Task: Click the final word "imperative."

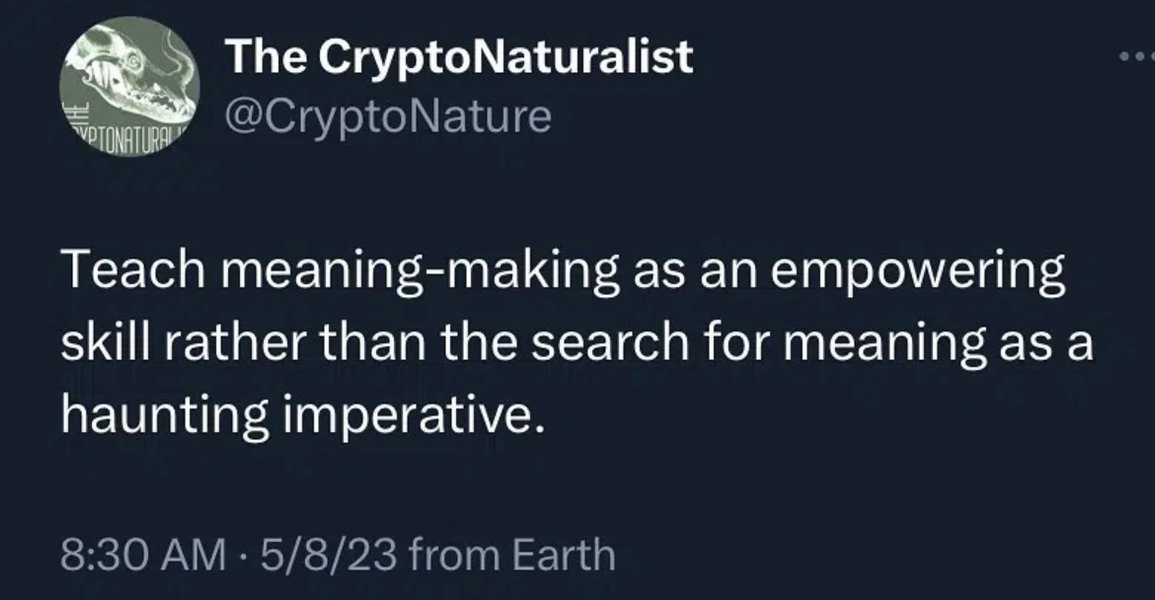Action: coord(414,417)
